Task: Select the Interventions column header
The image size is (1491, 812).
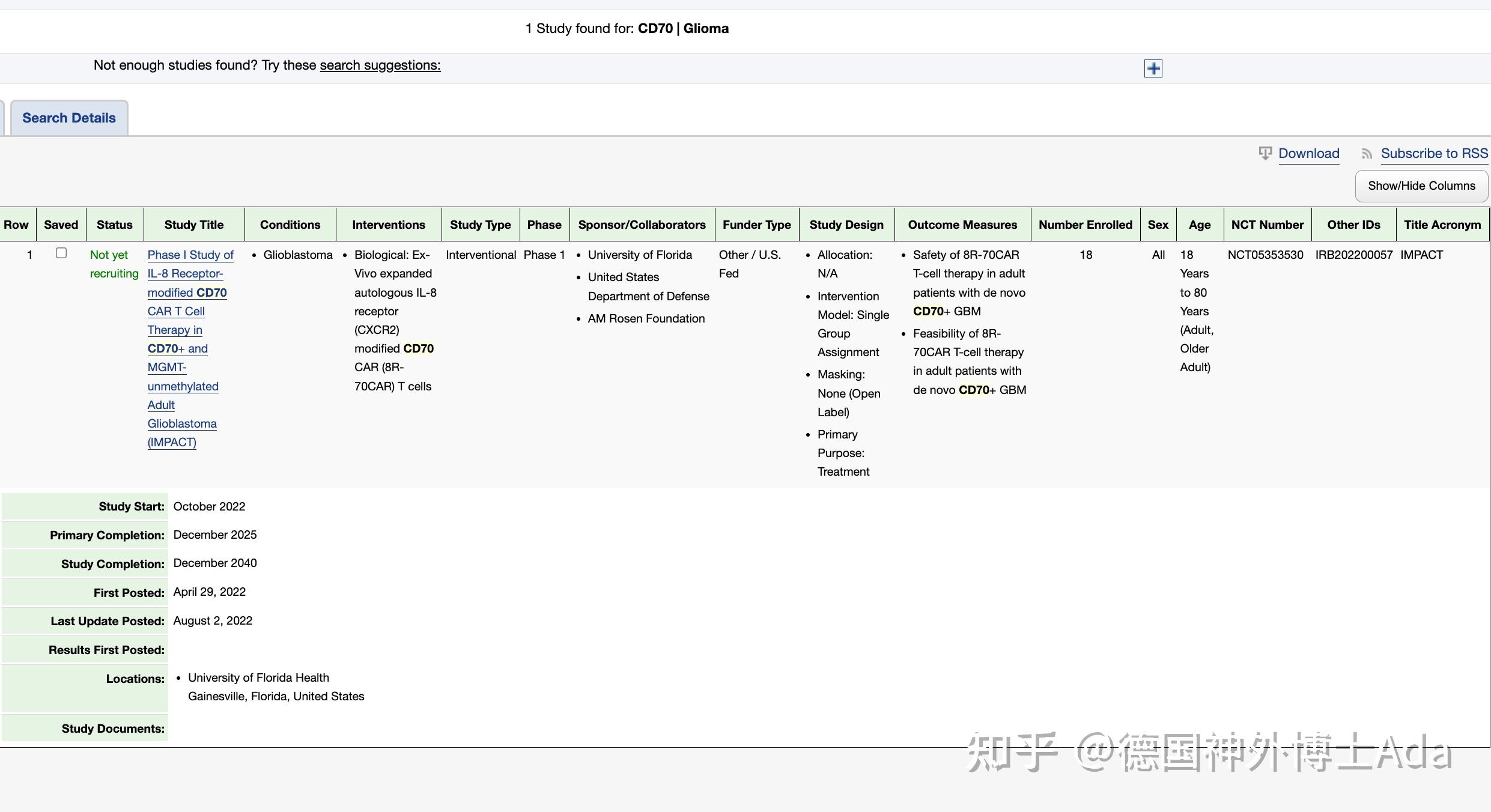Action: 388,225
